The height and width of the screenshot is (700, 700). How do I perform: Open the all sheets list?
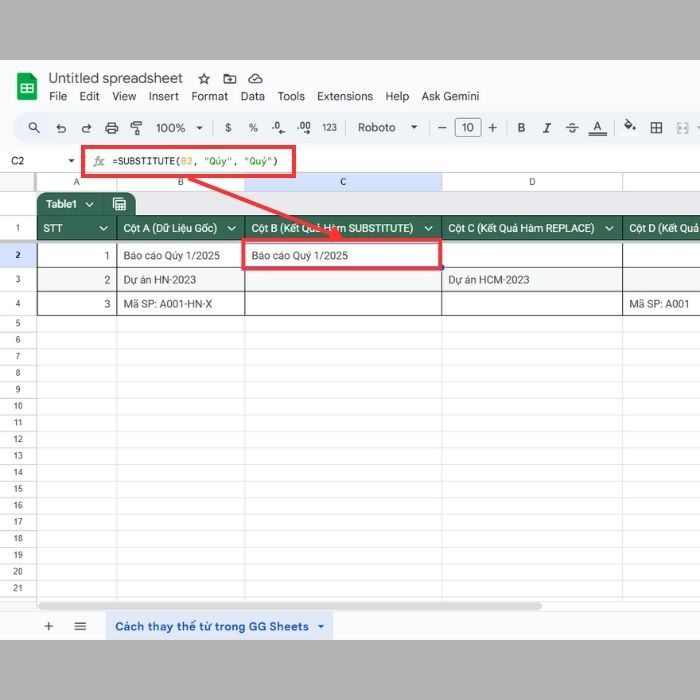coord(80,626)
